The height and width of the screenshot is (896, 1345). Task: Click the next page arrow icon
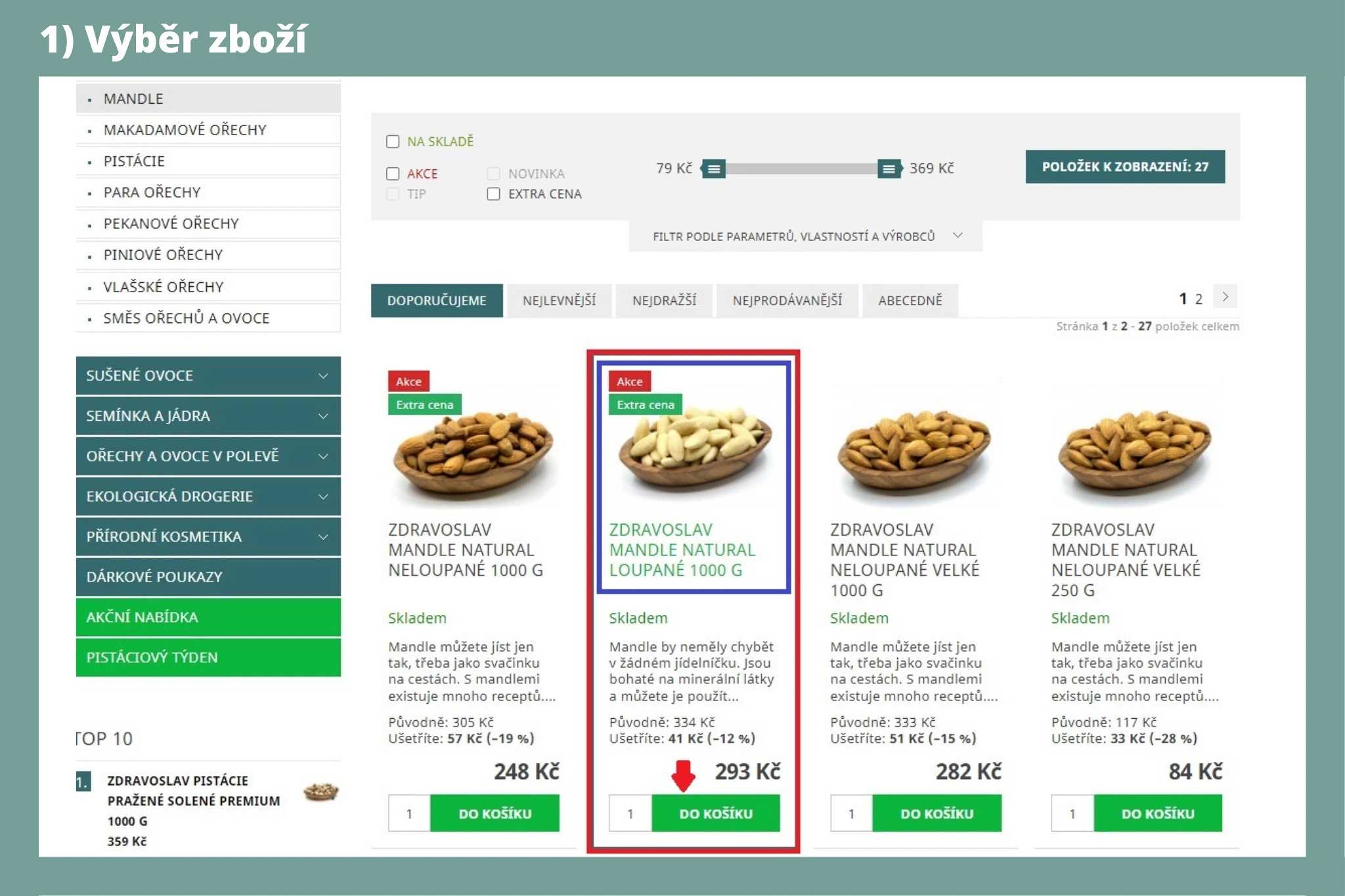point(1225,297)
